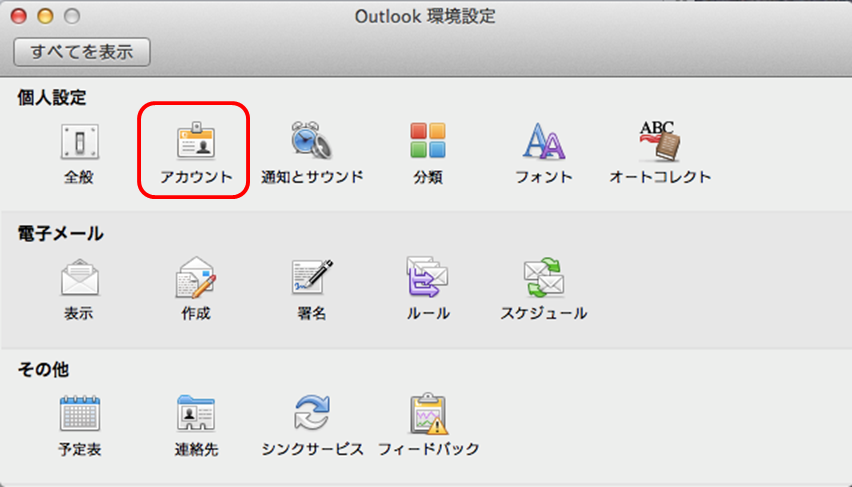Select the 分類 (Categories) colored squares icon
This screenshot has width=852, height=487.
[x=428, y=143]
